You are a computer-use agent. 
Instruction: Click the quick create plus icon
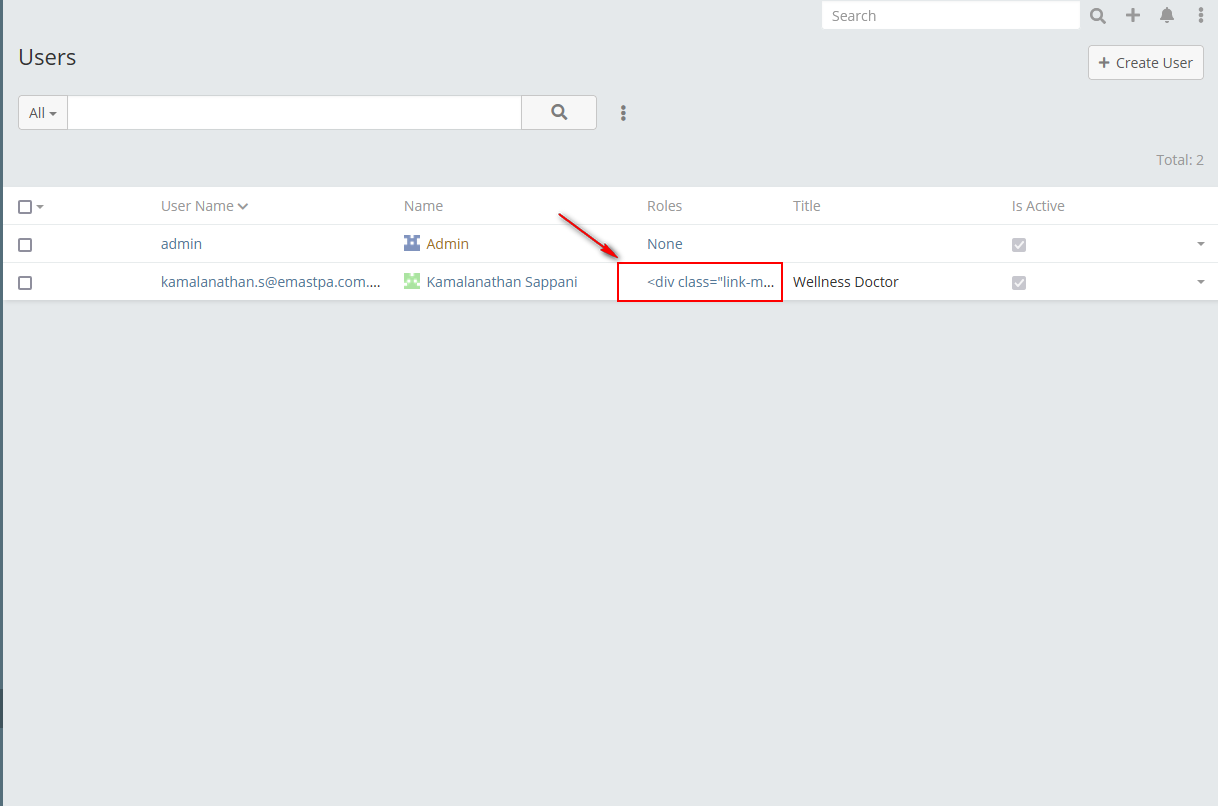(x=1133, y=16)
